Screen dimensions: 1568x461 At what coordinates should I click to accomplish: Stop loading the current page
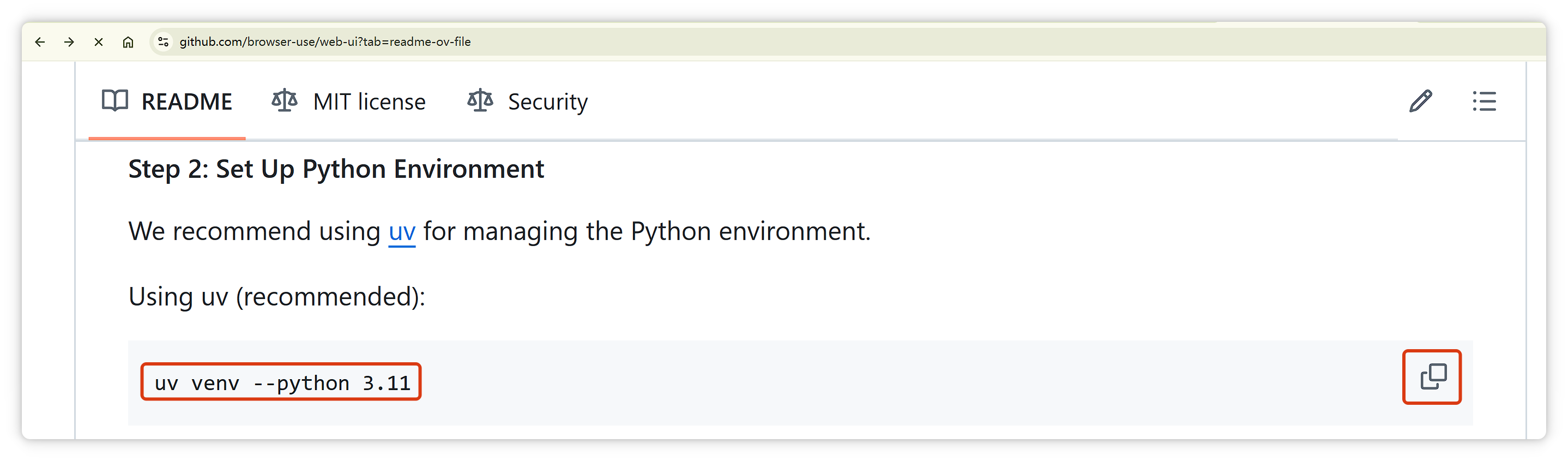click(x=99, y=42)
